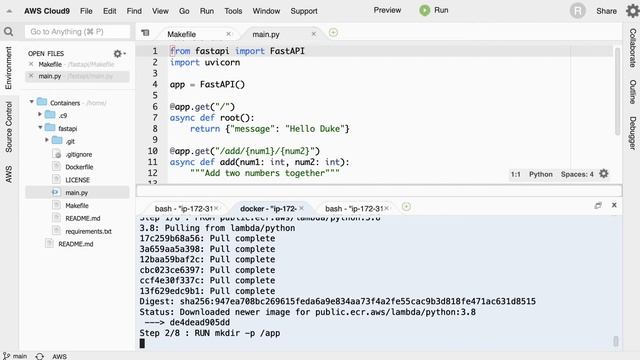Open the View menu

coord(160,11)
